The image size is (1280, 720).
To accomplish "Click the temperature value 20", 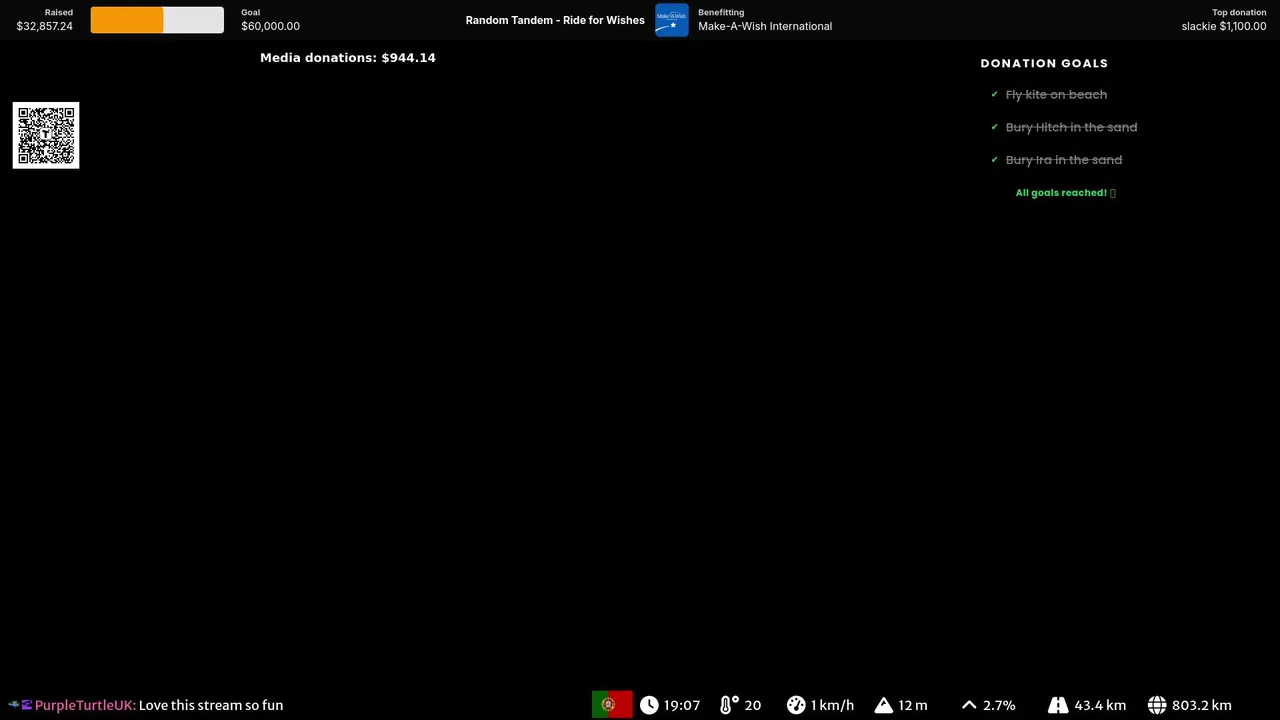I will click(753, 705).
